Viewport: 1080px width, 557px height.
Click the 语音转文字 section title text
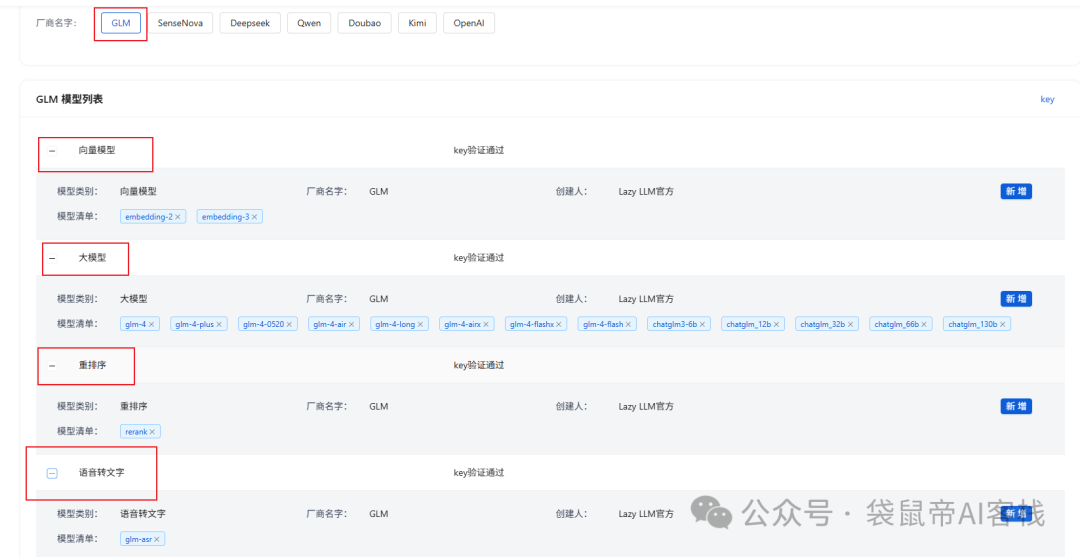pos(101,472)
